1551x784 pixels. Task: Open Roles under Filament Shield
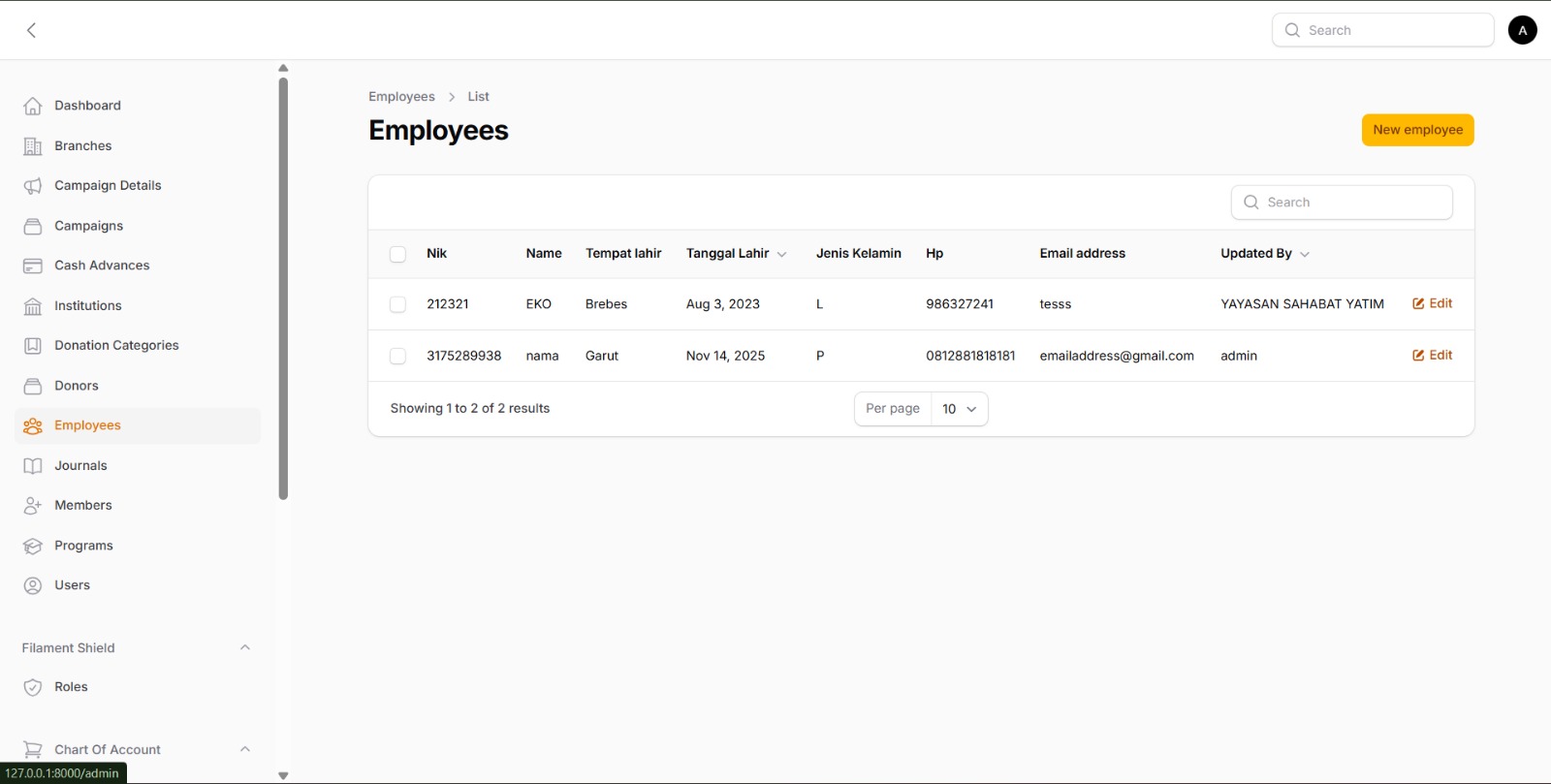point(138,687)
